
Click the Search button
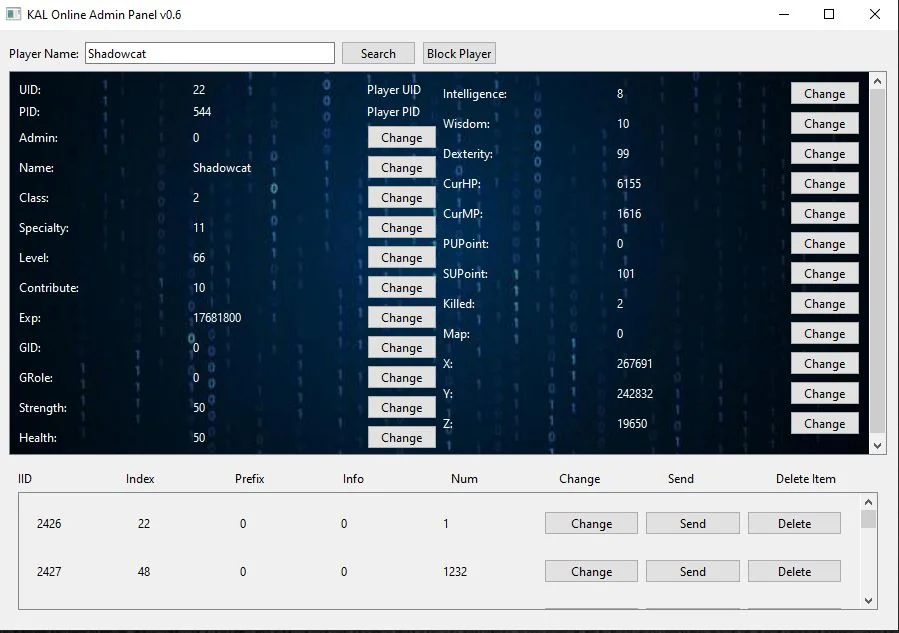tap(378, 53)
